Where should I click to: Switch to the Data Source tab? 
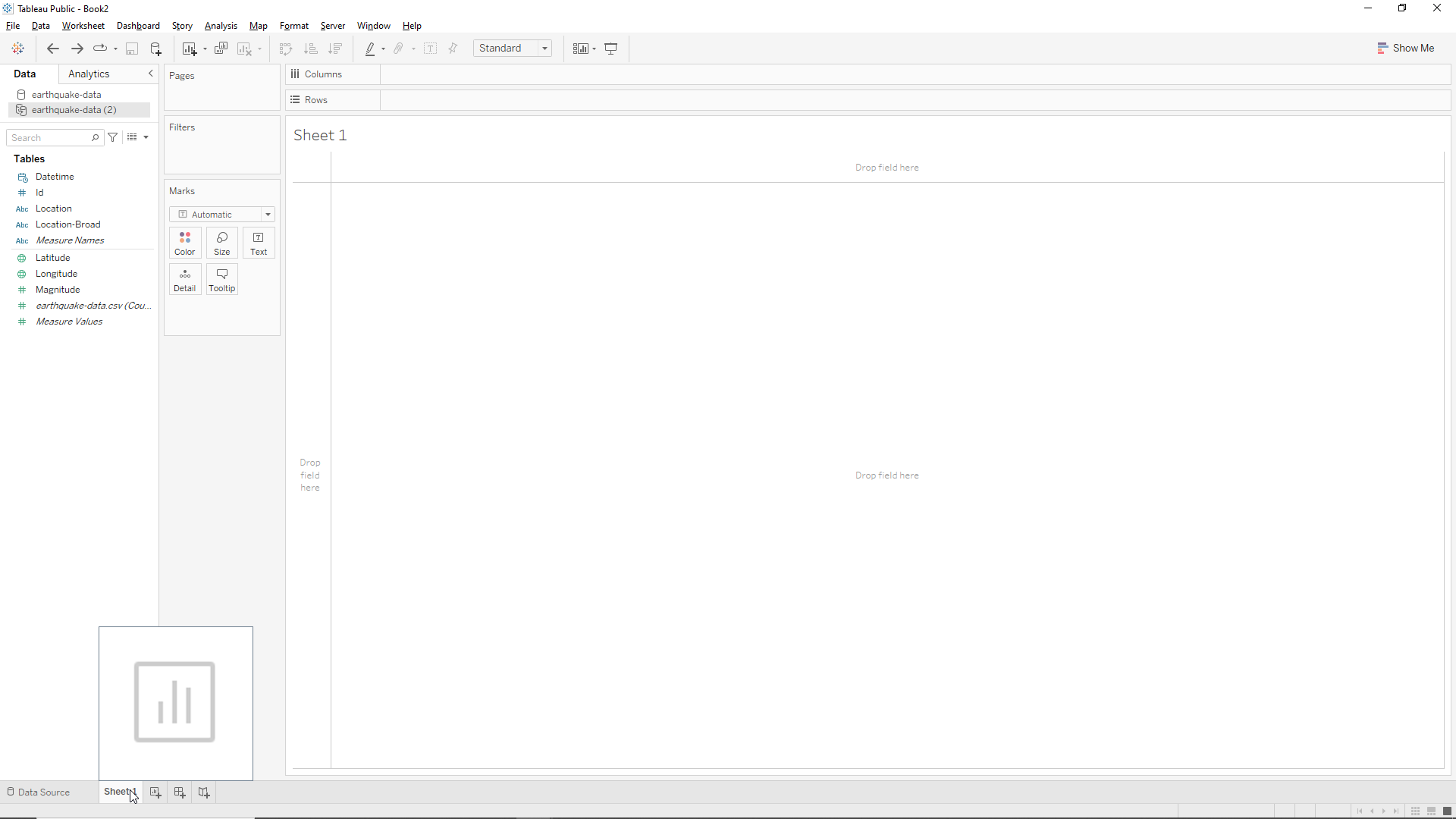pos(39,792)
